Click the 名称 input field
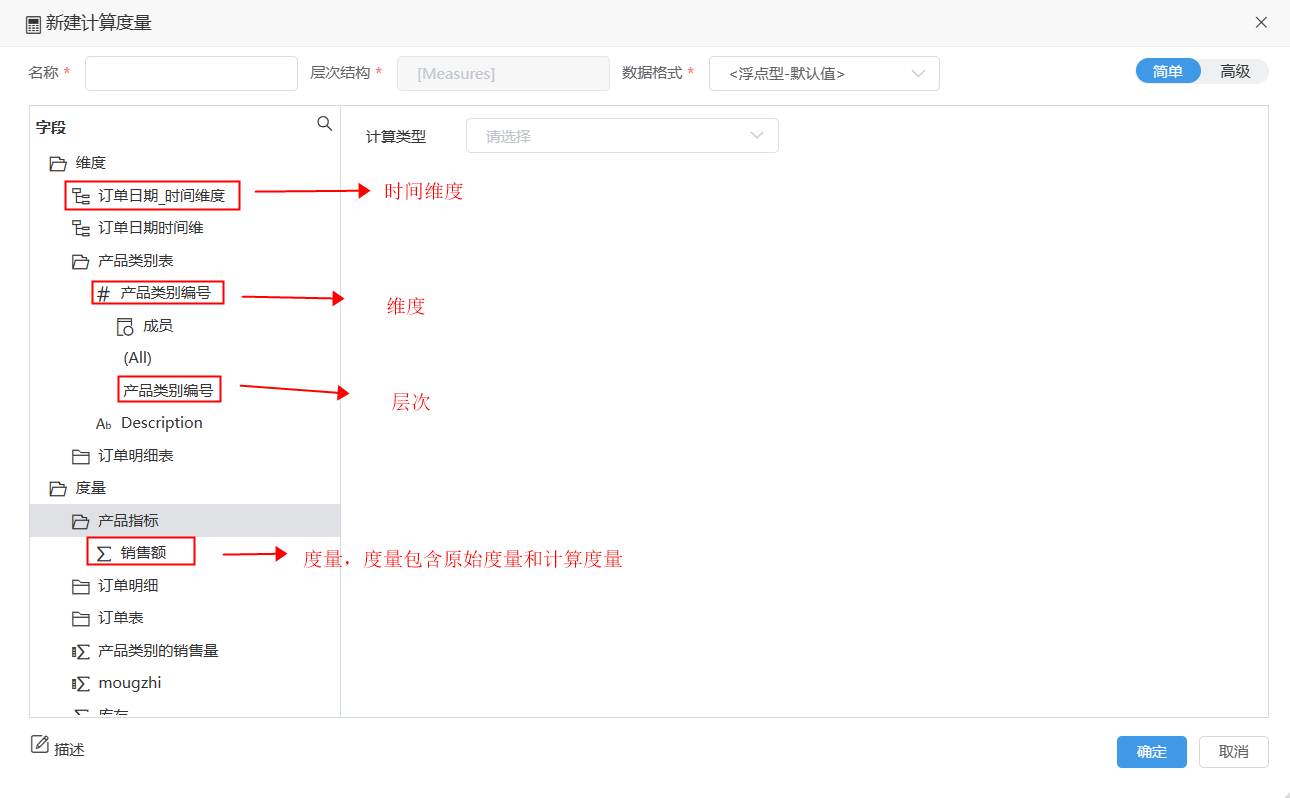 pos(191,74)
